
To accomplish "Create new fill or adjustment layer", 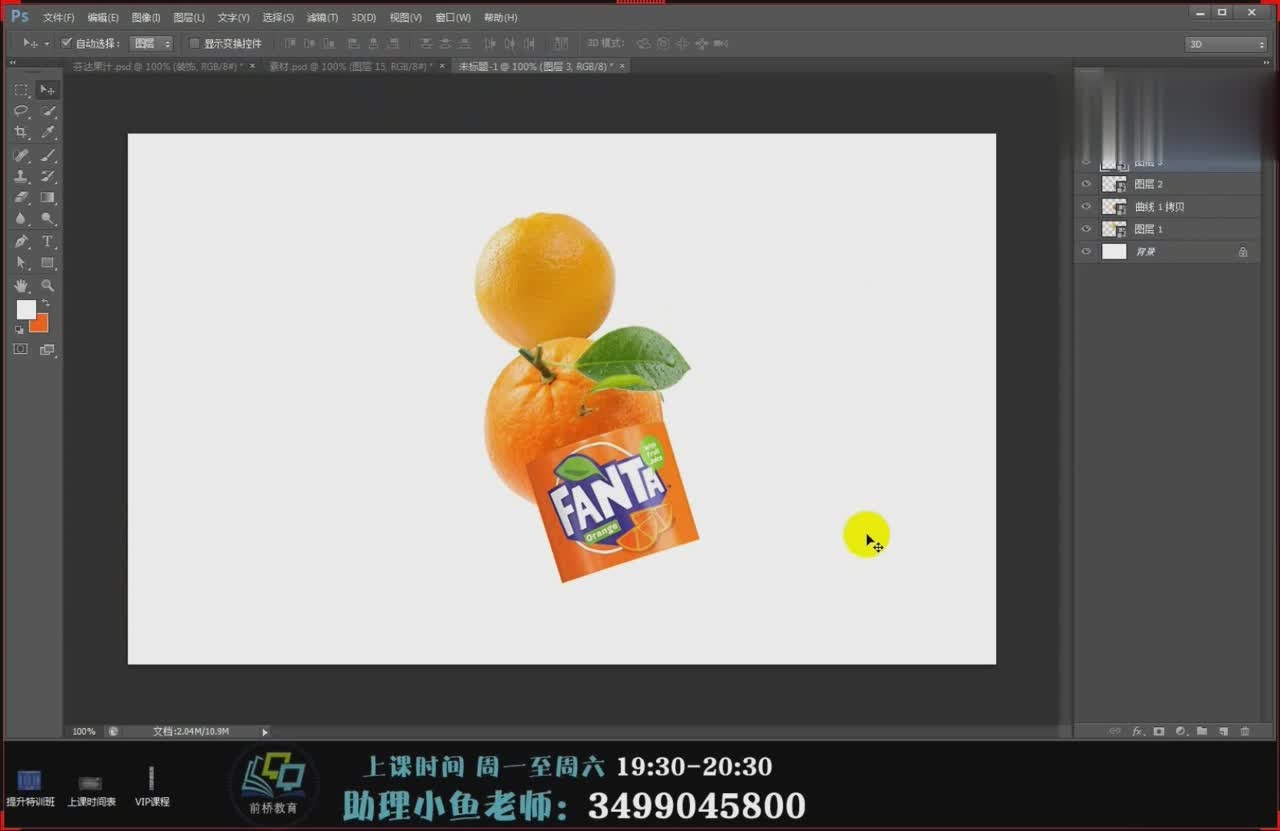I will [1180, 731].
